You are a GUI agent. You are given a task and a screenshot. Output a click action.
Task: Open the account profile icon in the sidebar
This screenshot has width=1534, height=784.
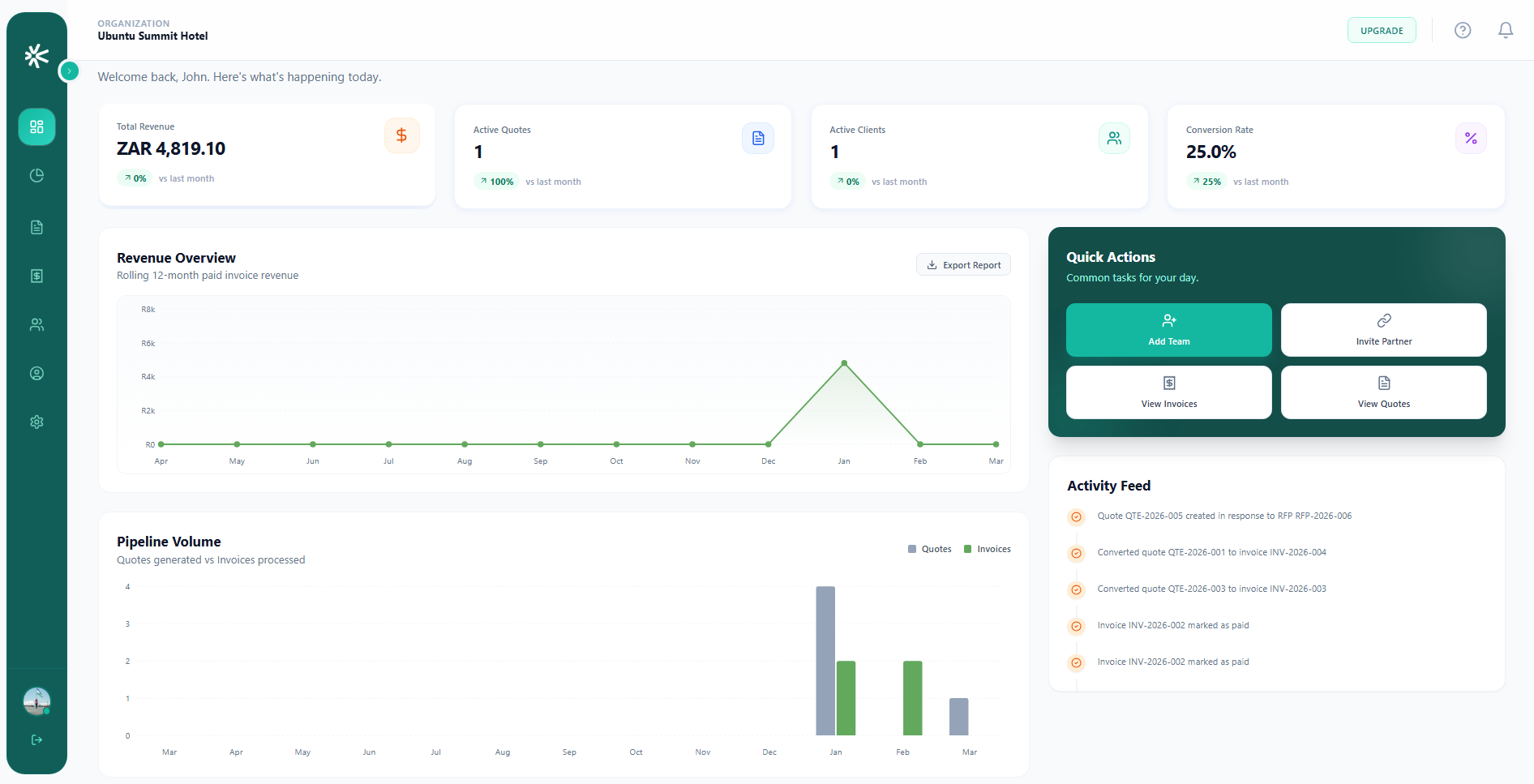tap(36, 373)
